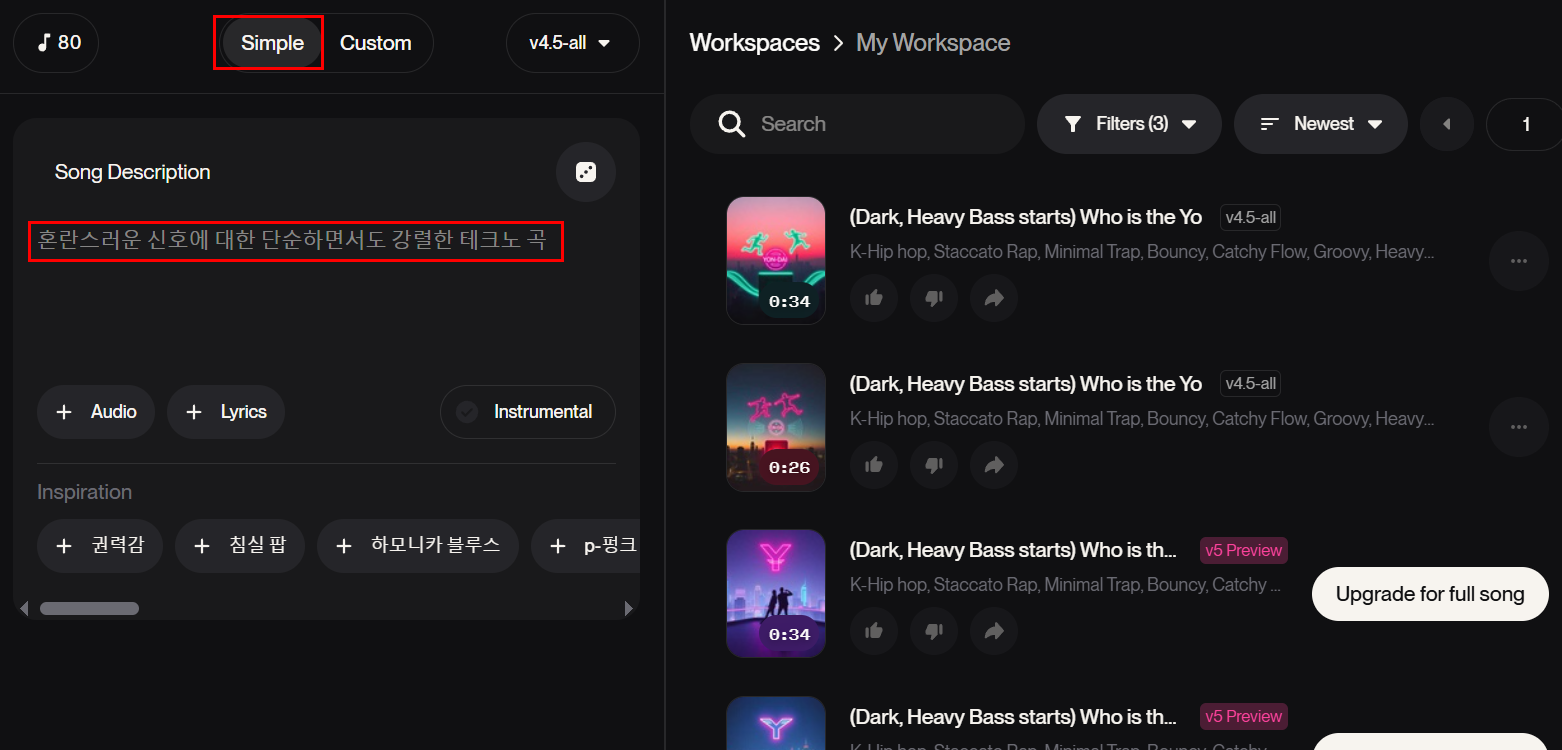Go to previous page arrow
The width and height of the screenshot is (1562, 750).
pos(1446,124)
